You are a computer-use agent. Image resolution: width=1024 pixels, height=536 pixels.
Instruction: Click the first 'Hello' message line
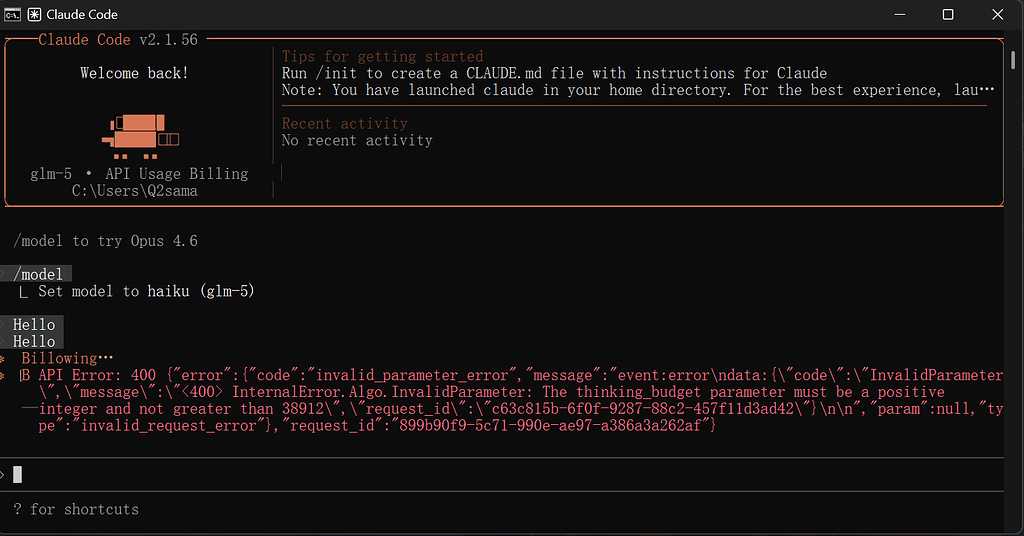(34, 324)
